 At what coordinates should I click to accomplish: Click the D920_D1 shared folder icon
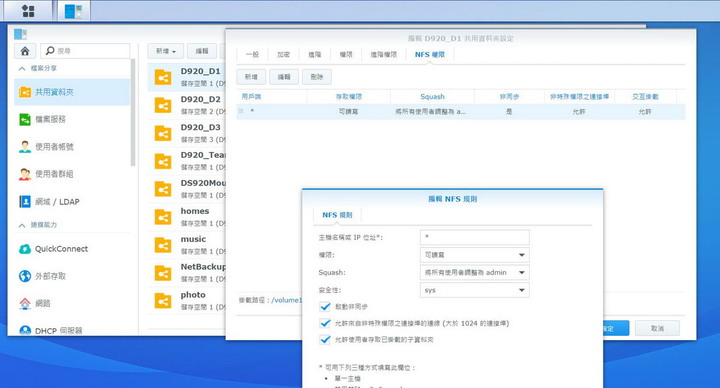163,77
